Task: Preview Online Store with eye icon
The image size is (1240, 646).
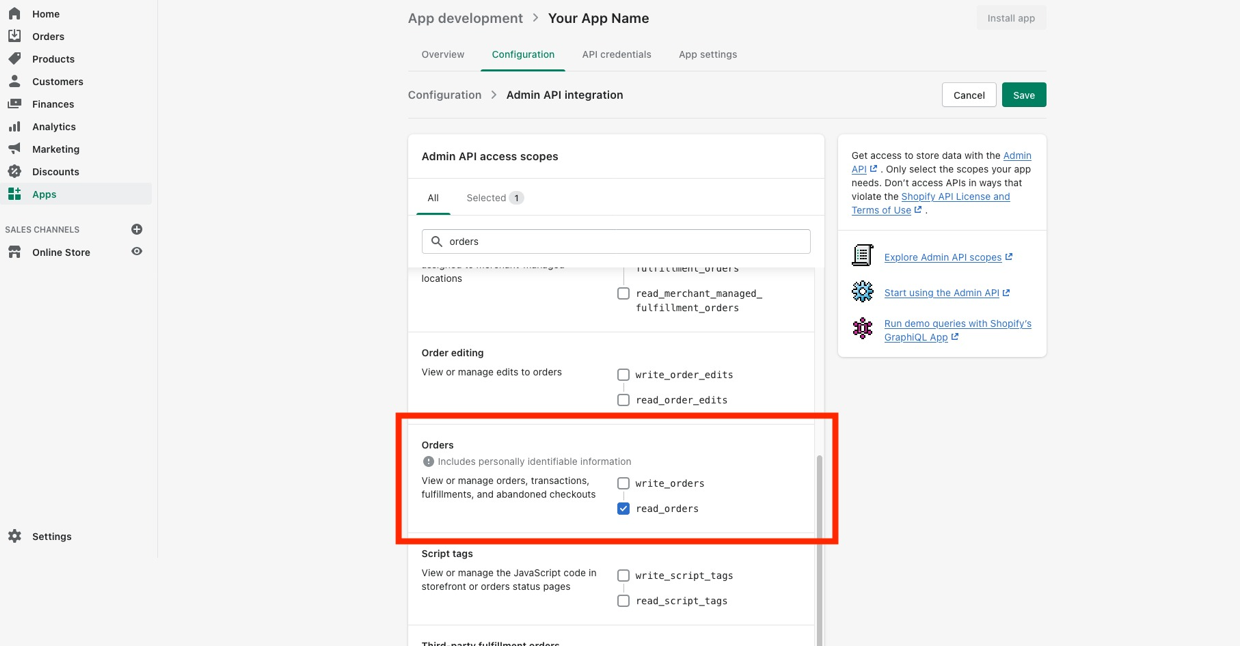Action: point(137,252)
